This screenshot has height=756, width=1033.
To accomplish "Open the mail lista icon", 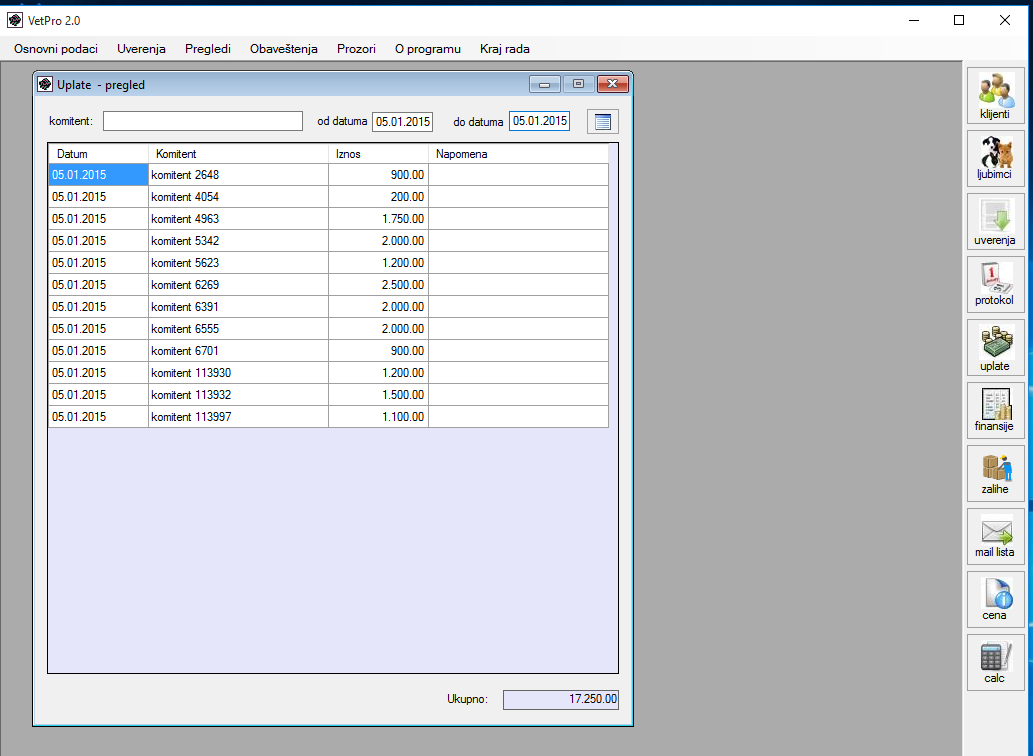I will (x=995, y=537).
